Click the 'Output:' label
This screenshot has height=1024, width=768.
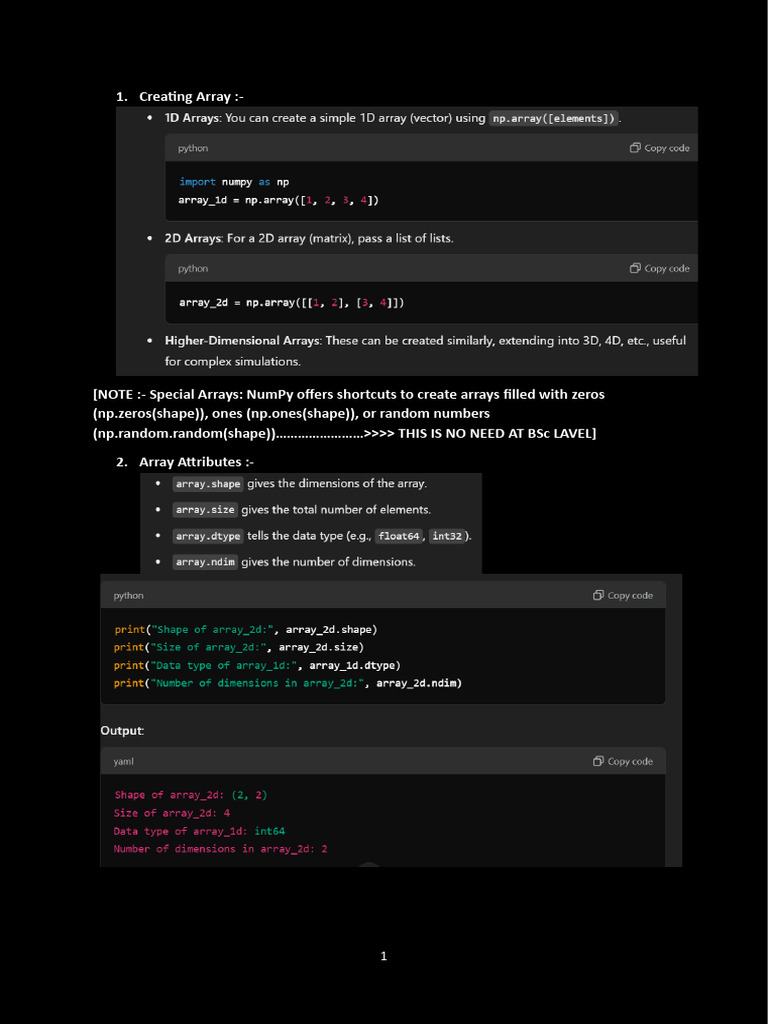pyautogui.click(x=122, y=731)
